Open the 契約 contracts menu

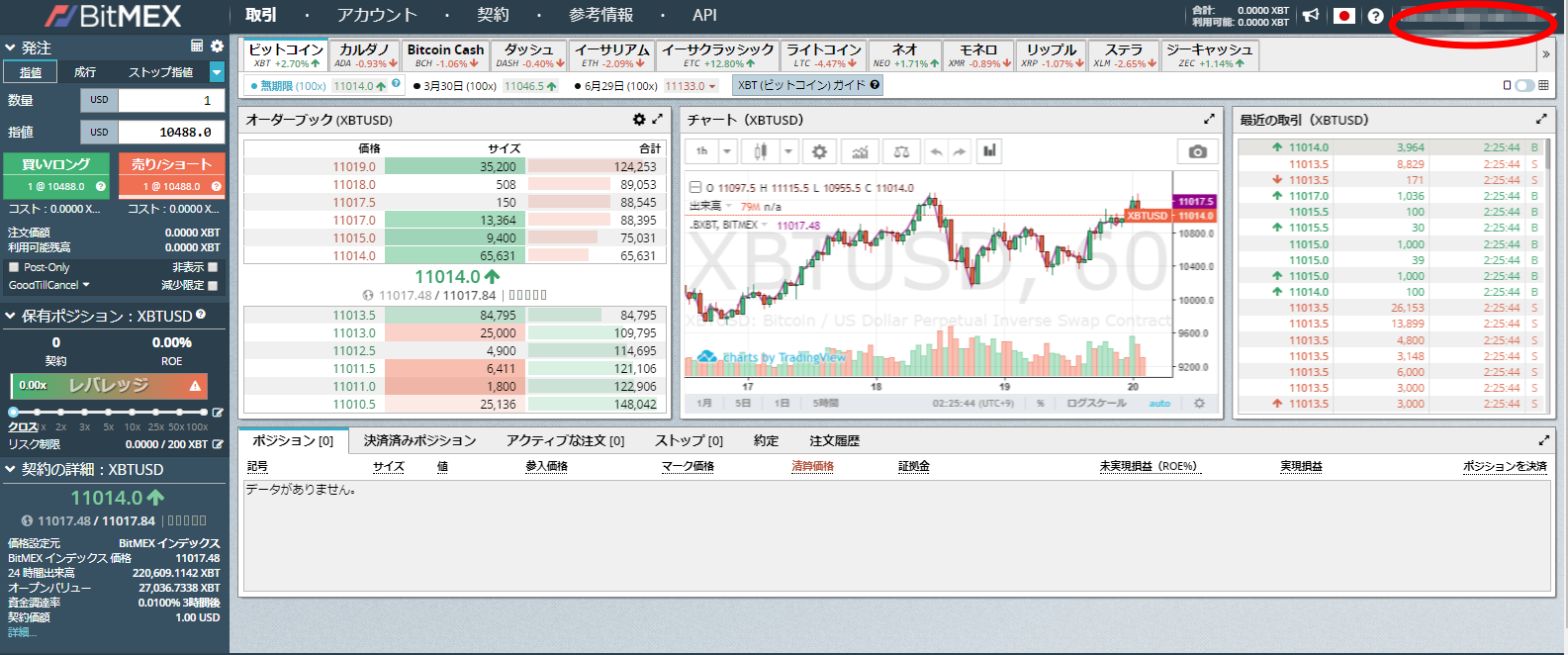[493, 15]
